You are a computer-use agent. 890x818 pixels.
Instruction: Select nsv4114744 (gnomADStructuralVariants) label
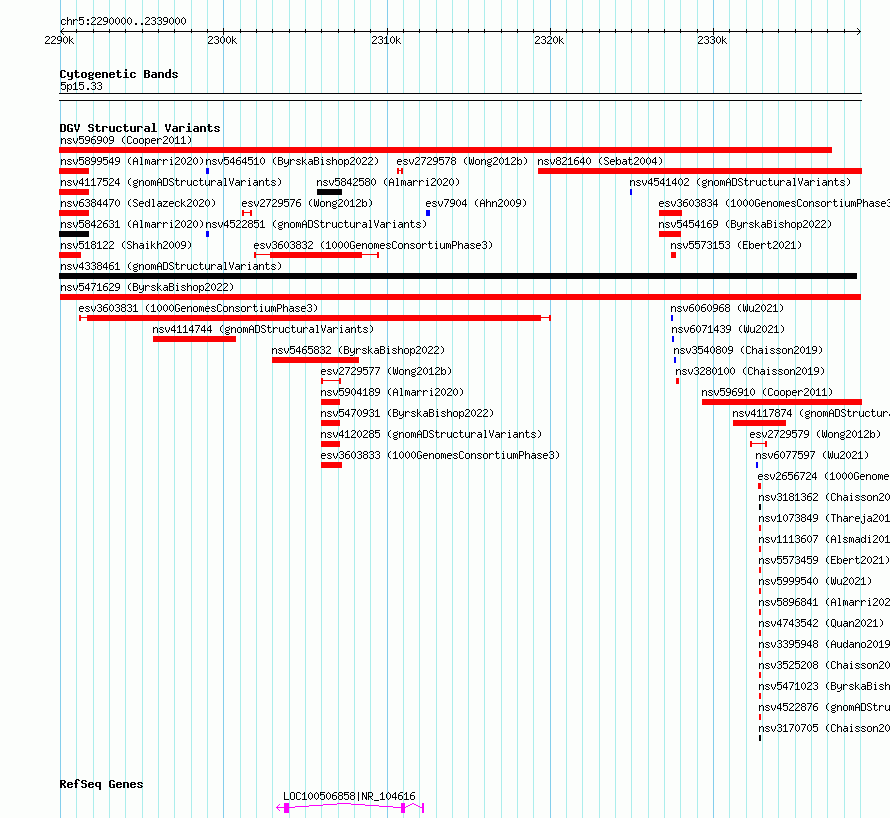click(x=263, y=329)
